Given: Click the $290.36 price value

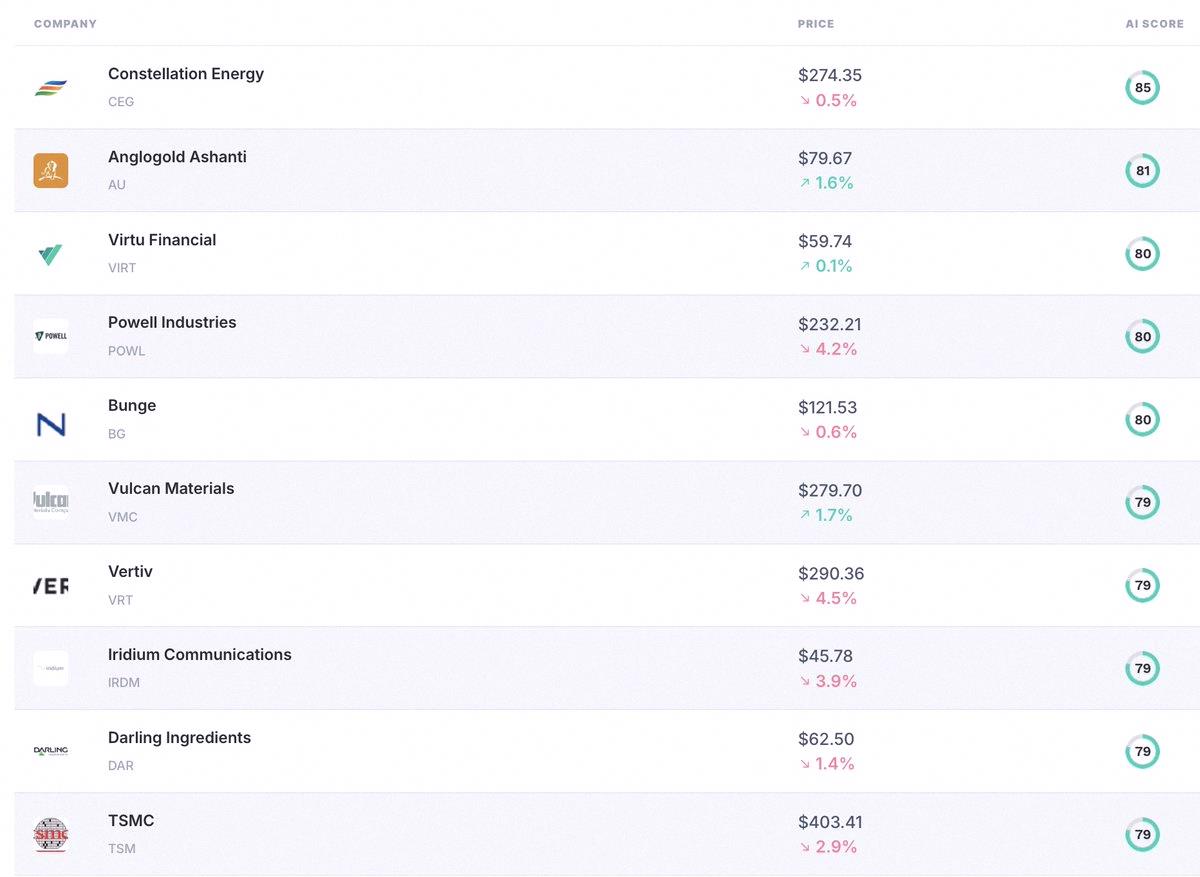Looking at the screenshot, I should point(831,574).
